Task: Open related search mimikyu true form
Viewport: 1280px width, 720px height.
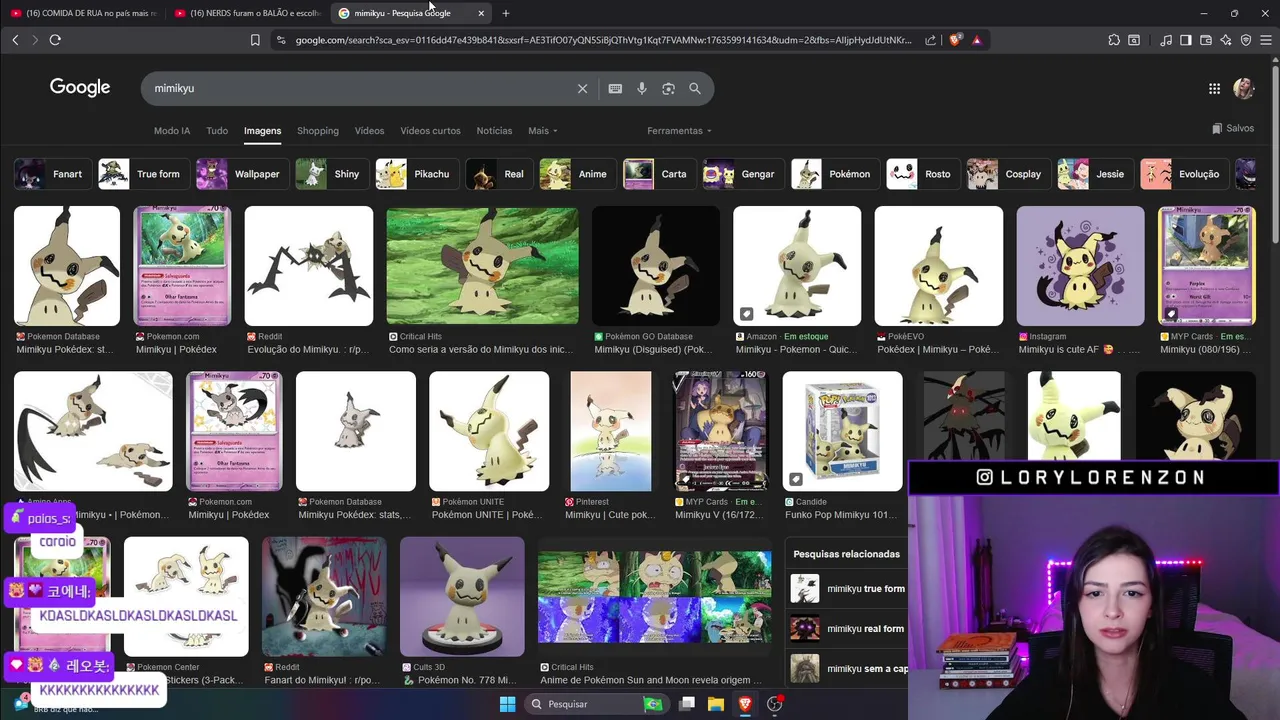Action: [848, 589]
